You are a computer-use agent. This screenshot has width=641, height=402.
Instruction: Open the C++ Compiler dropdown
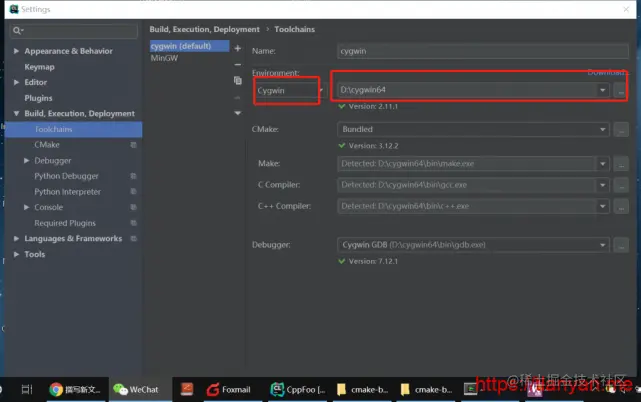coord(602,206)
